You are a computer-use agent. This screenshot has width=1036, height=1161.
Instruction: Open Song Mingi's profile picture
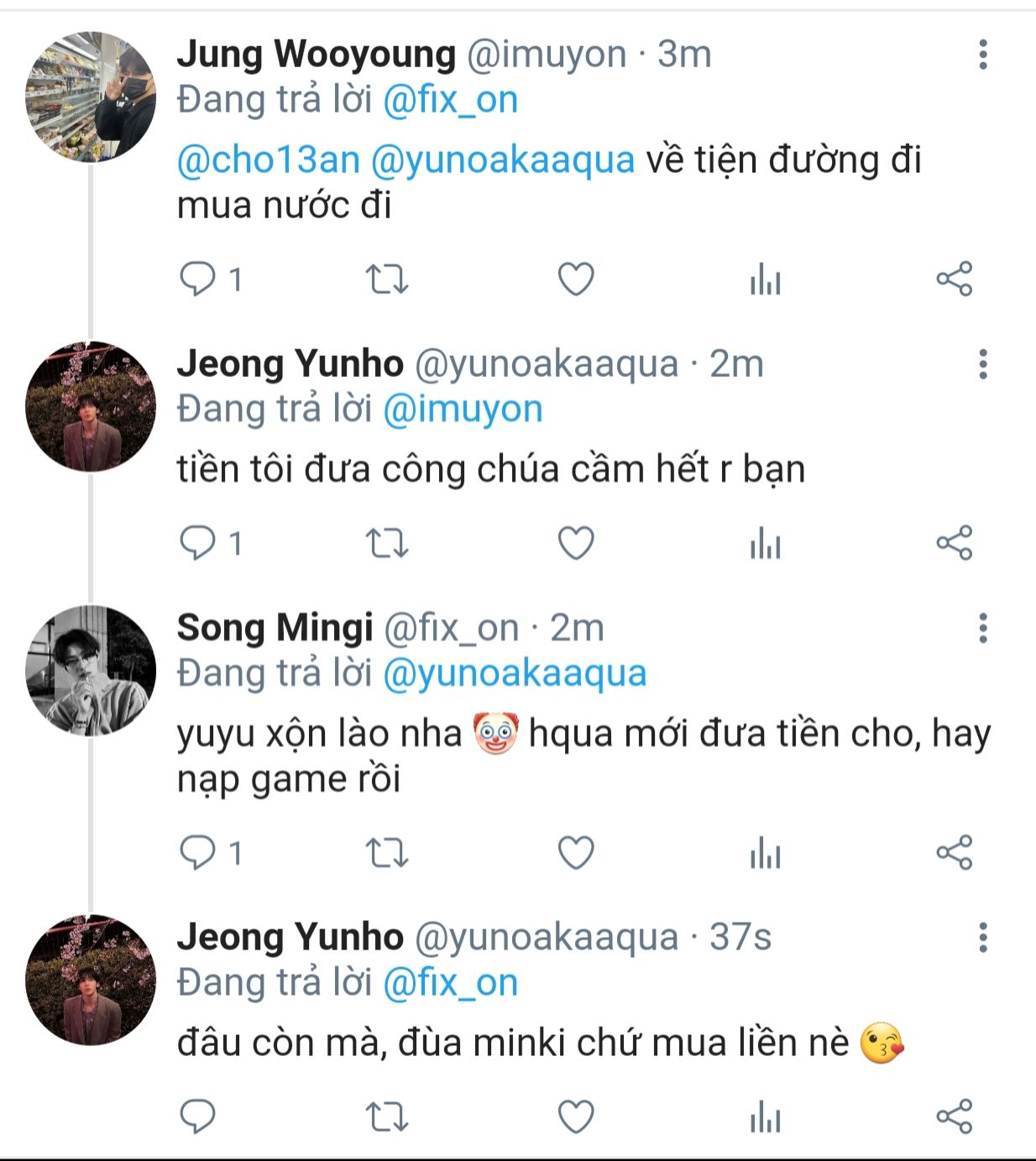click(91, 670)
